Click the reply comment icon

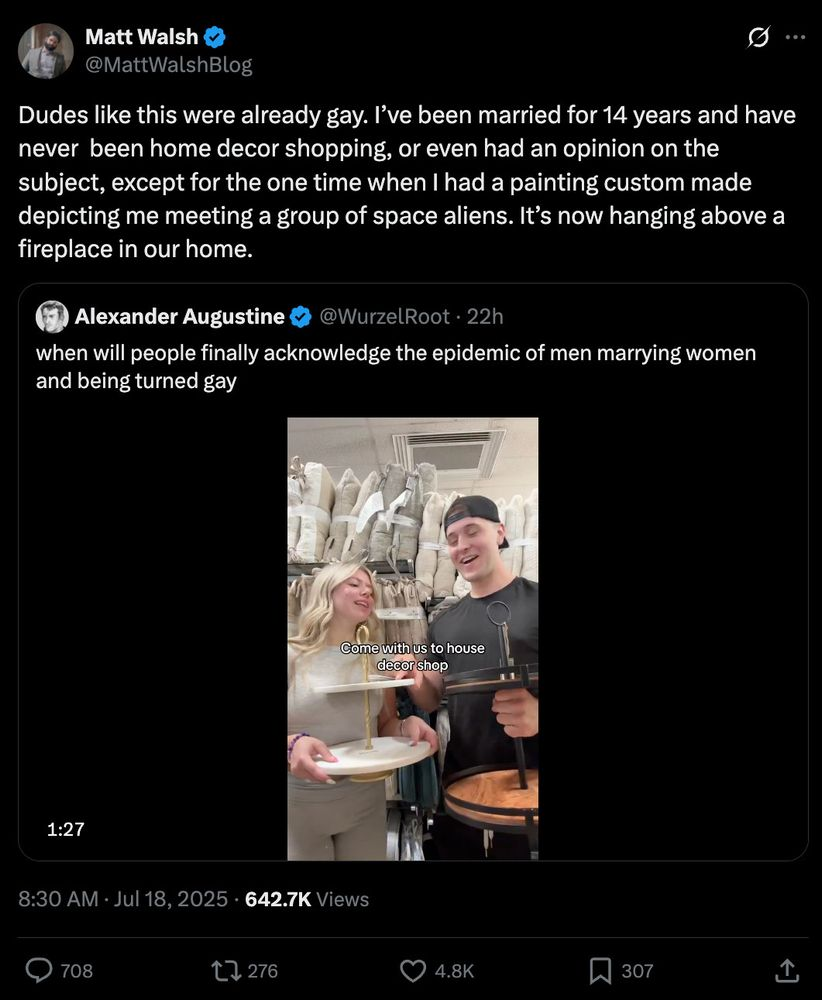coord(39,970)
